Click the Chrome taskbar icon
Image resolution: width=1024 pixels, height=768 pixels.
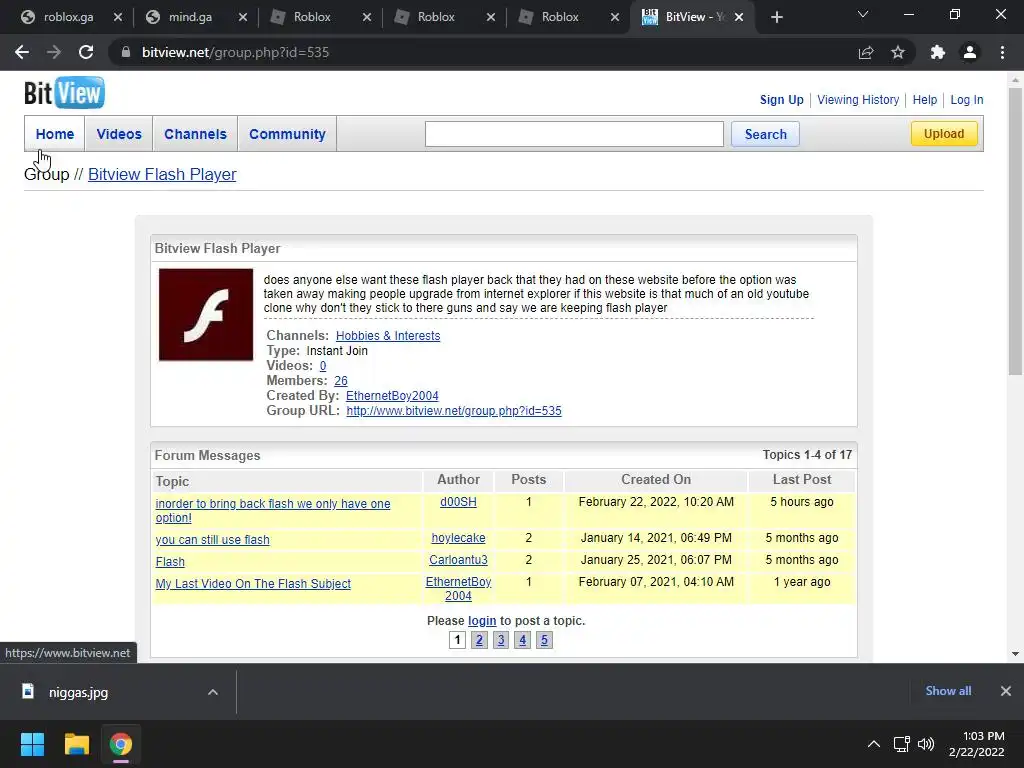[x=120, y=744]
